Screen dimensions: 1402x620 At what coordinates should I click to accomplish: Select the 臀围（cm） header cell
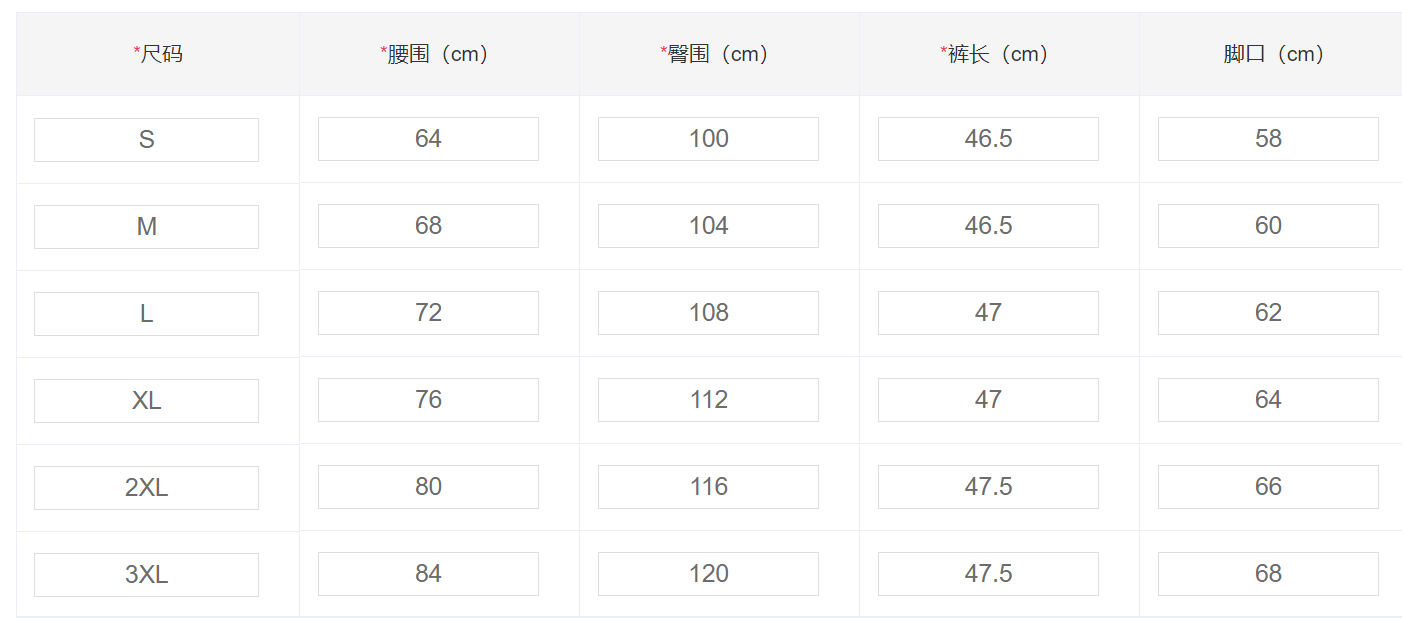[719, 54]
